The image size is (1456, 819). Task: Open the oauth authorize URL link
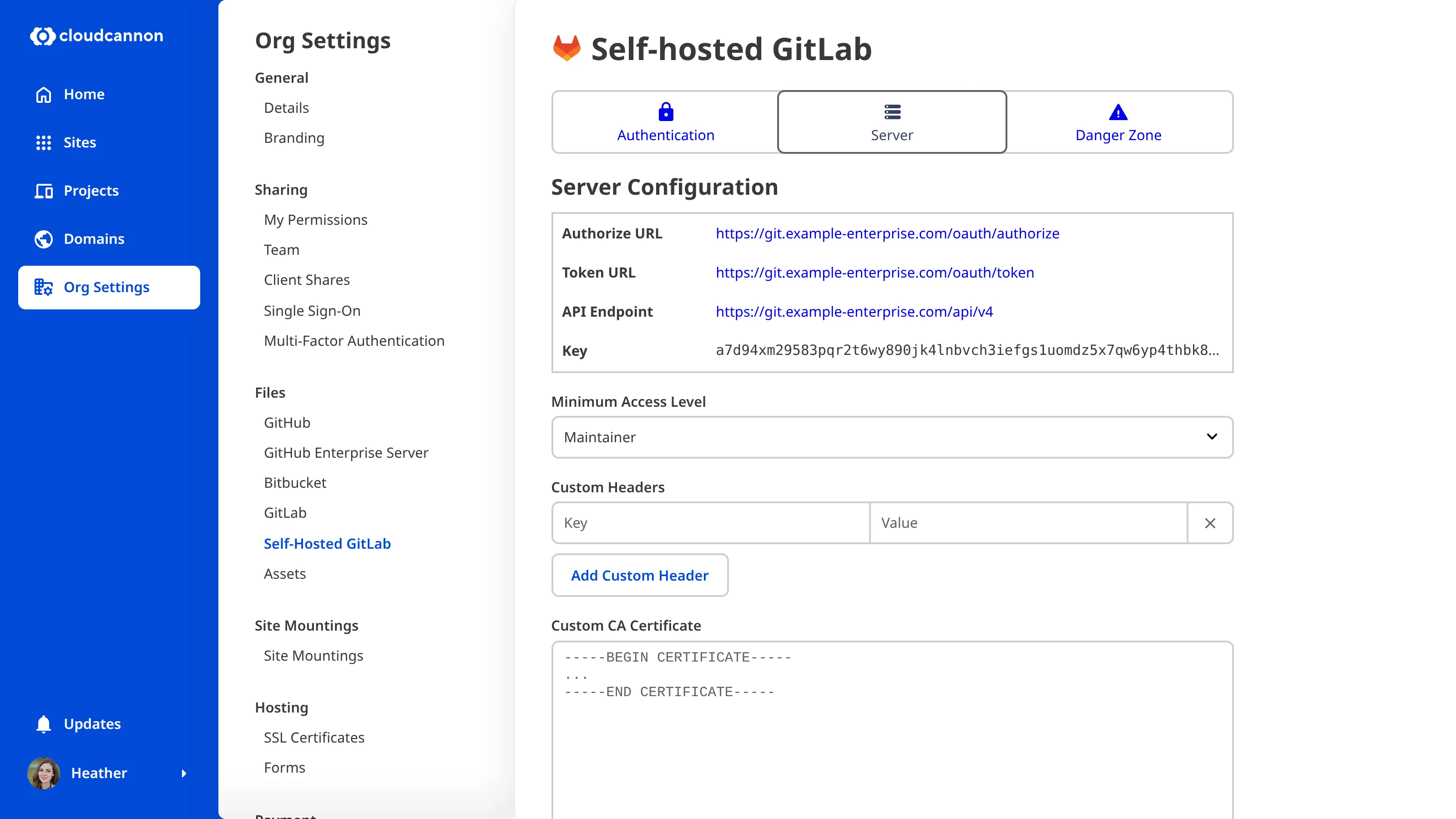pyautogui.click(x=887, y=233)
